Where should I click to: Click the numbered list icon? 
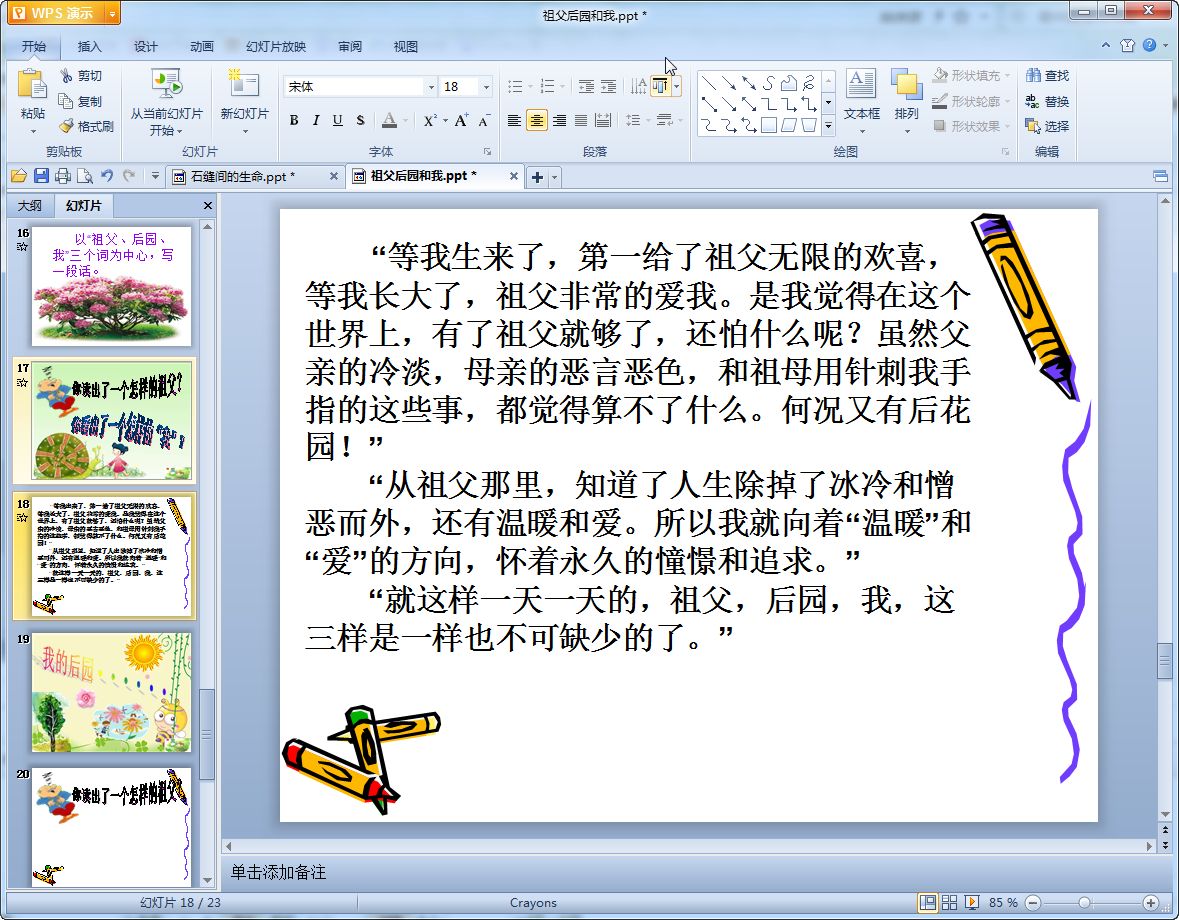click(x=547, y=86)
